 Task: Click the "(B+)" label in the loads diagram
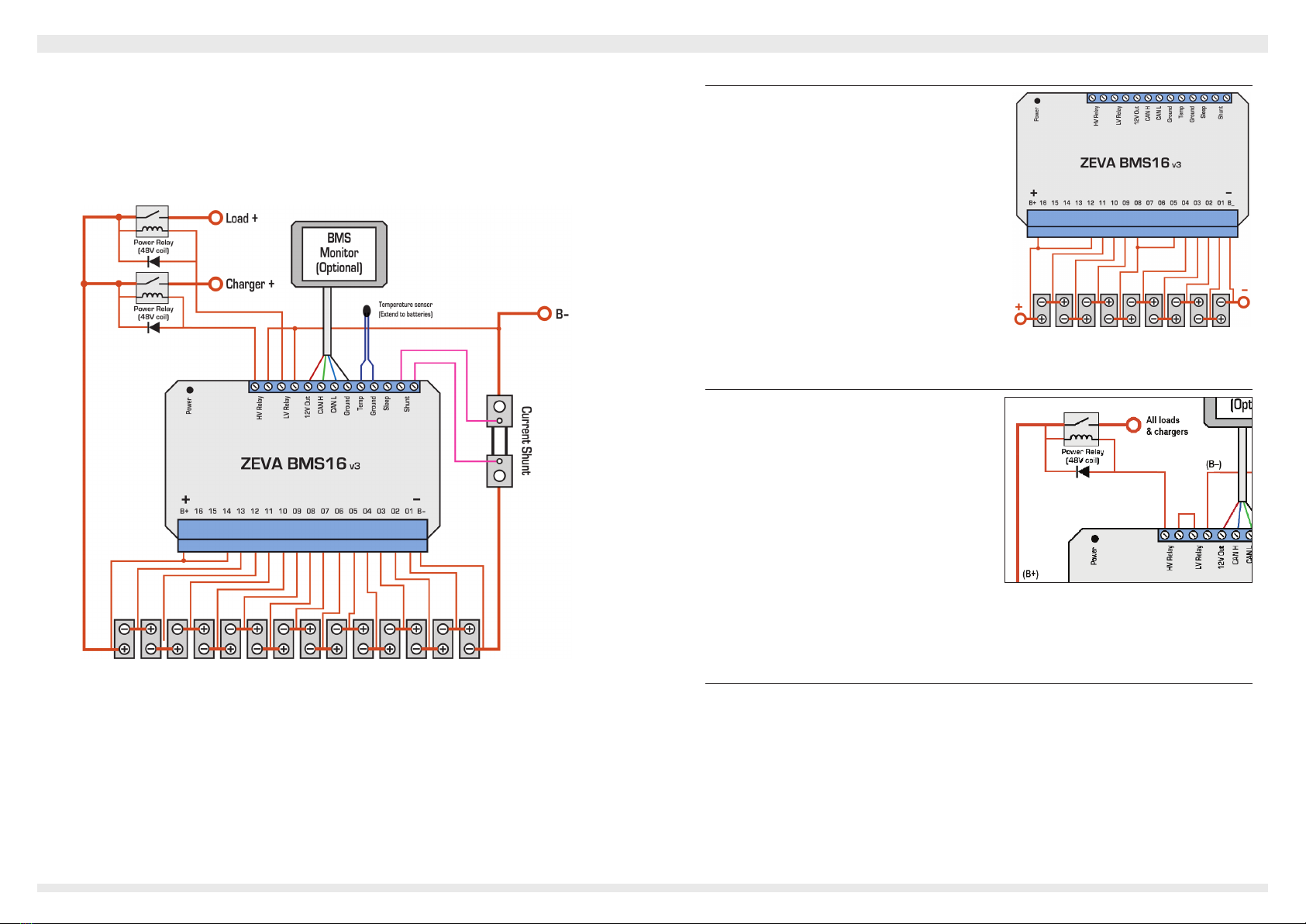point(1030,574)
